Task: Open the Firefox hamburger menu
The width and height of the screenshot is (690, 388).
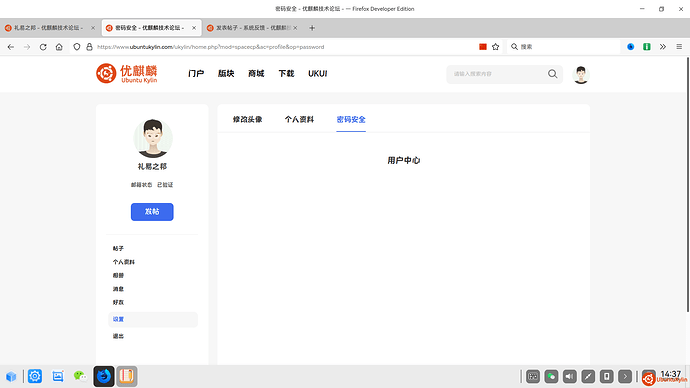Action: (679, 47)
